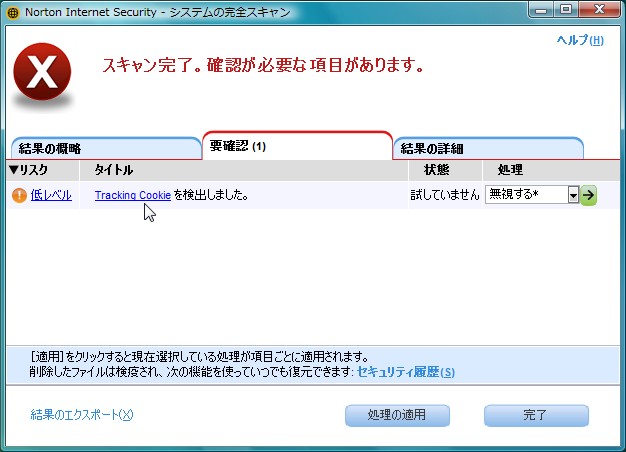
Task: Click the 結果のエクスポート(X) link
Action: (82, 414)
